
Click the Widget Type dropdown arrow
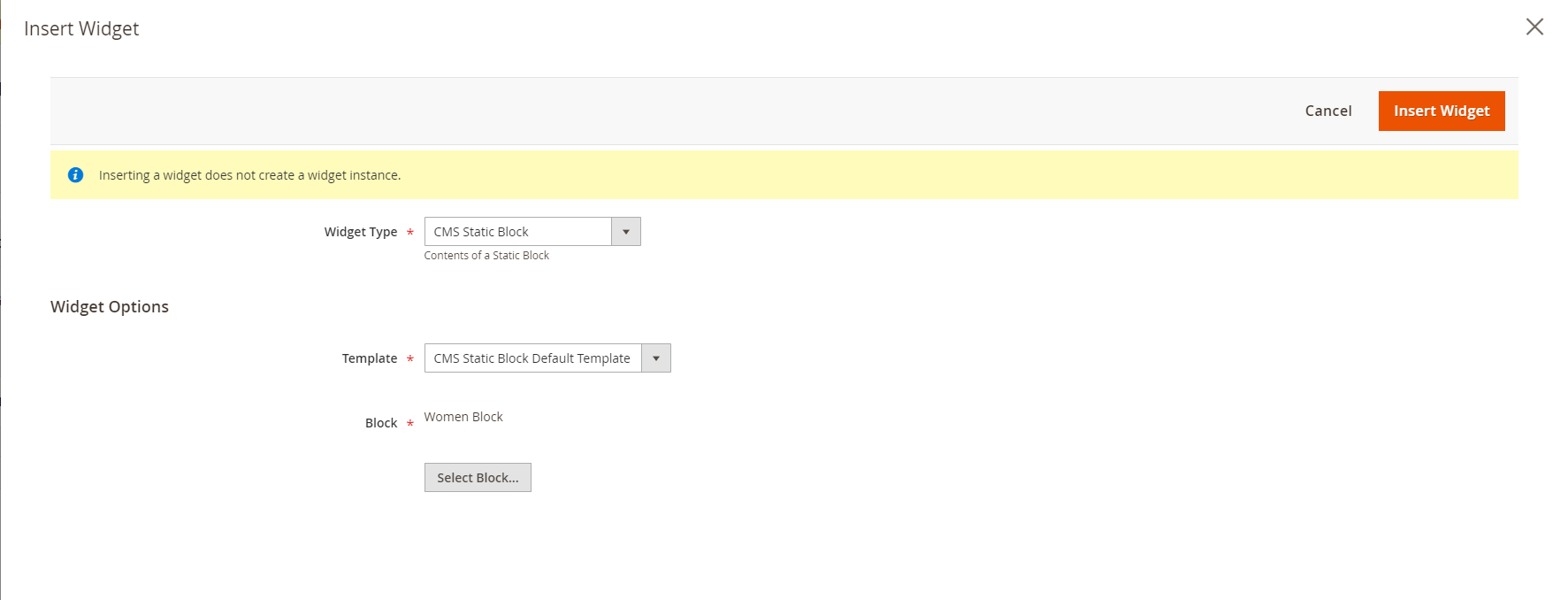625,232
